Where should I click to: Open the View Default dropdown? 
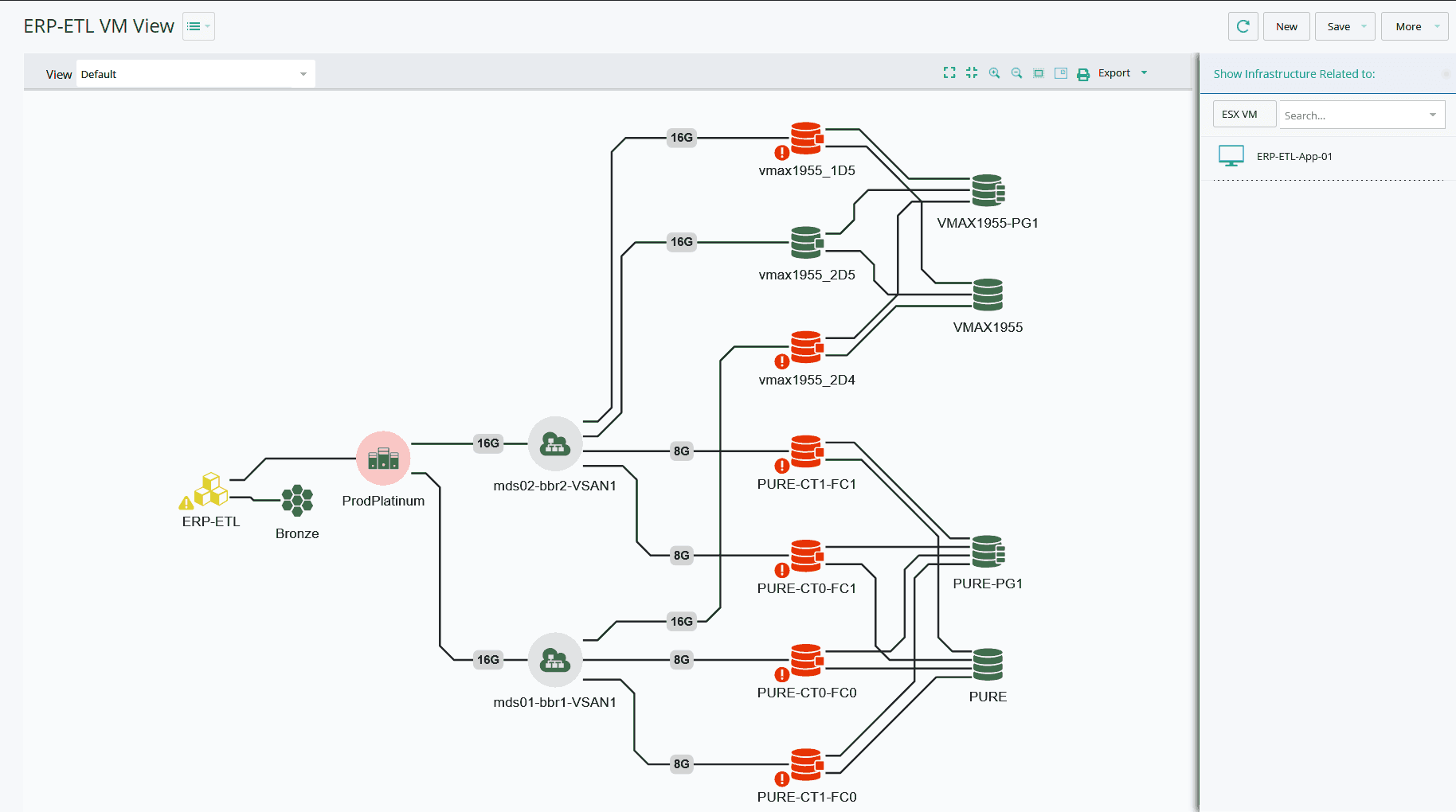[x=195, y=74]
